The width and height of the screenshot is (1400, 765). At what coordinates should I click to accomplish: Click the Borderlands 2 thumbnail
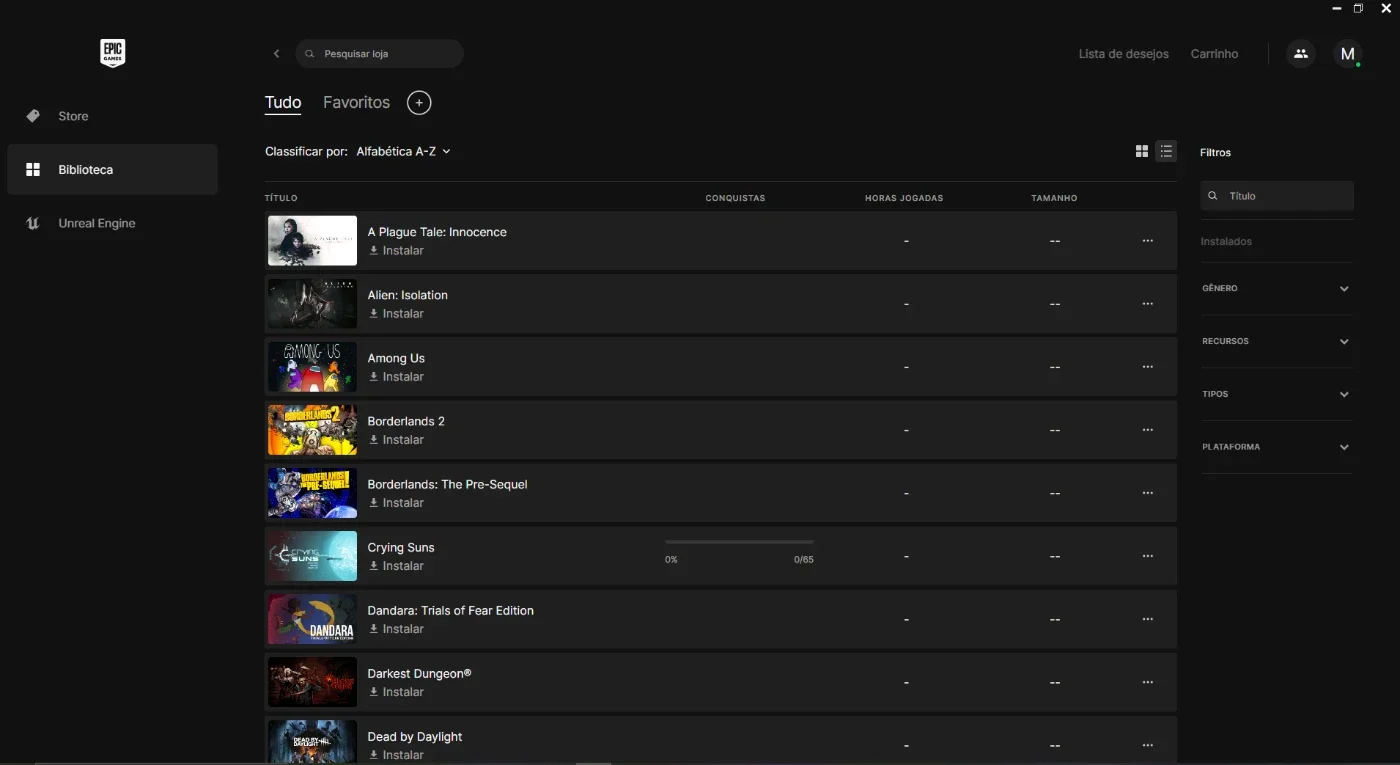[x=312, y=430]
